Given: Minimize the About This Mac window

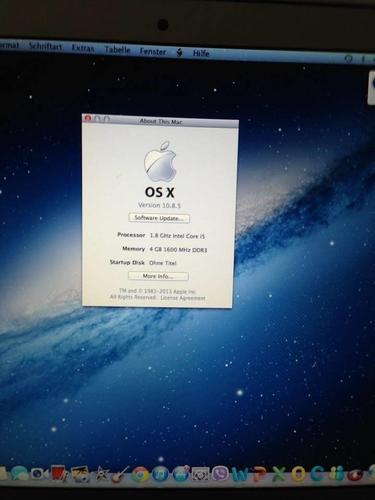Looking at the screenshot, I should point(97,118).
